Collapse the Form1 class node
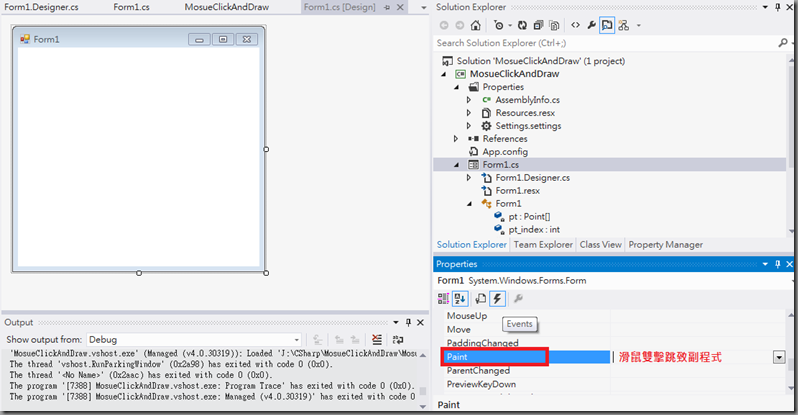Viewport: 798px width, 415px height. coord(469,204)
